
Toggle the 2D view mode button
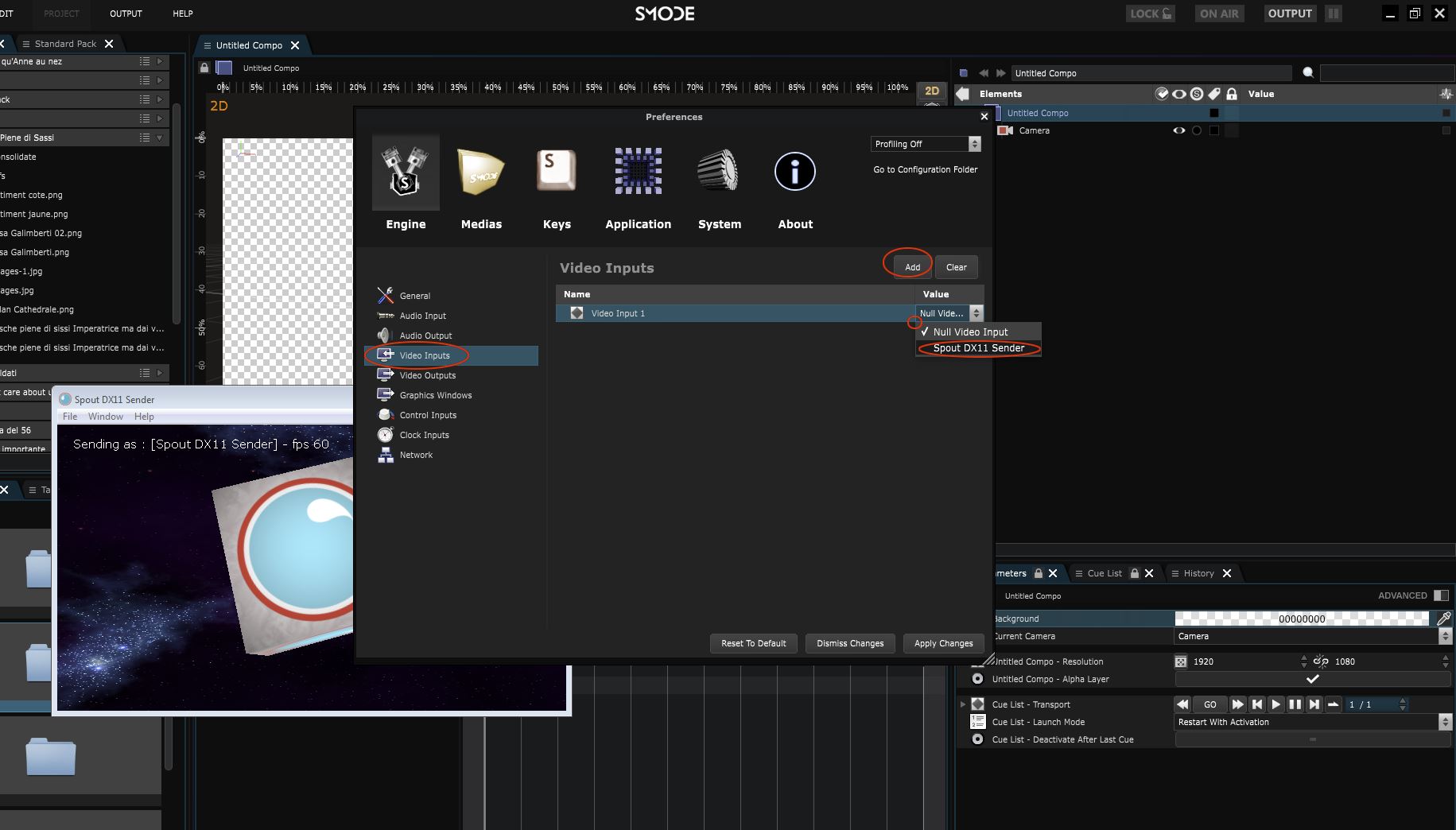[932, 91]
